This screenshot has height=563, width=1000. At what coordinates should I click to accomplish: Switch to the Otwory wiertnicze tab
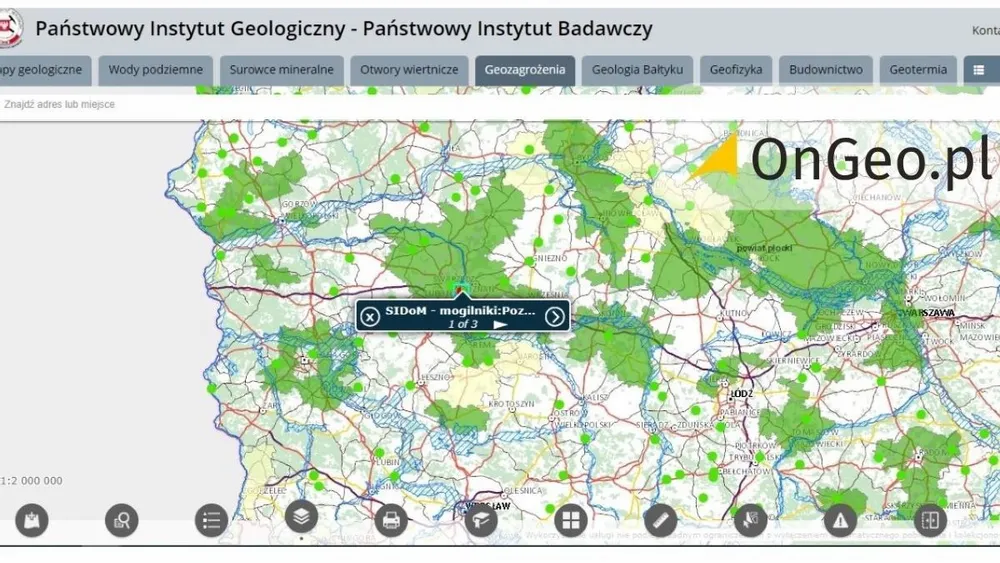[409, 70]
